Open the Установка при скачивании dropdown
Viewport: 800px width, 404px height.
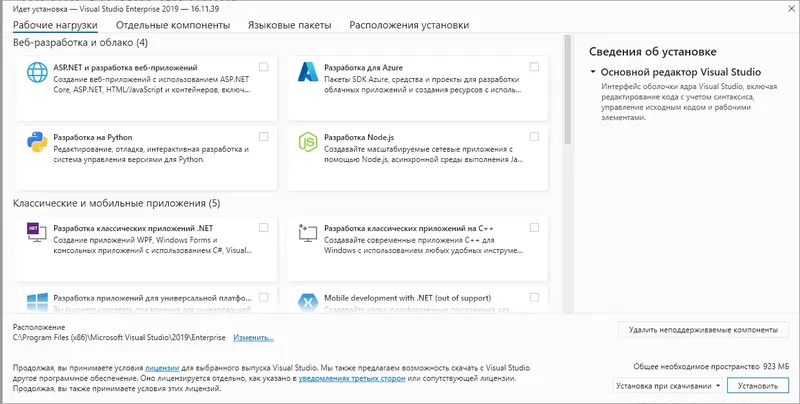[669, 386]
